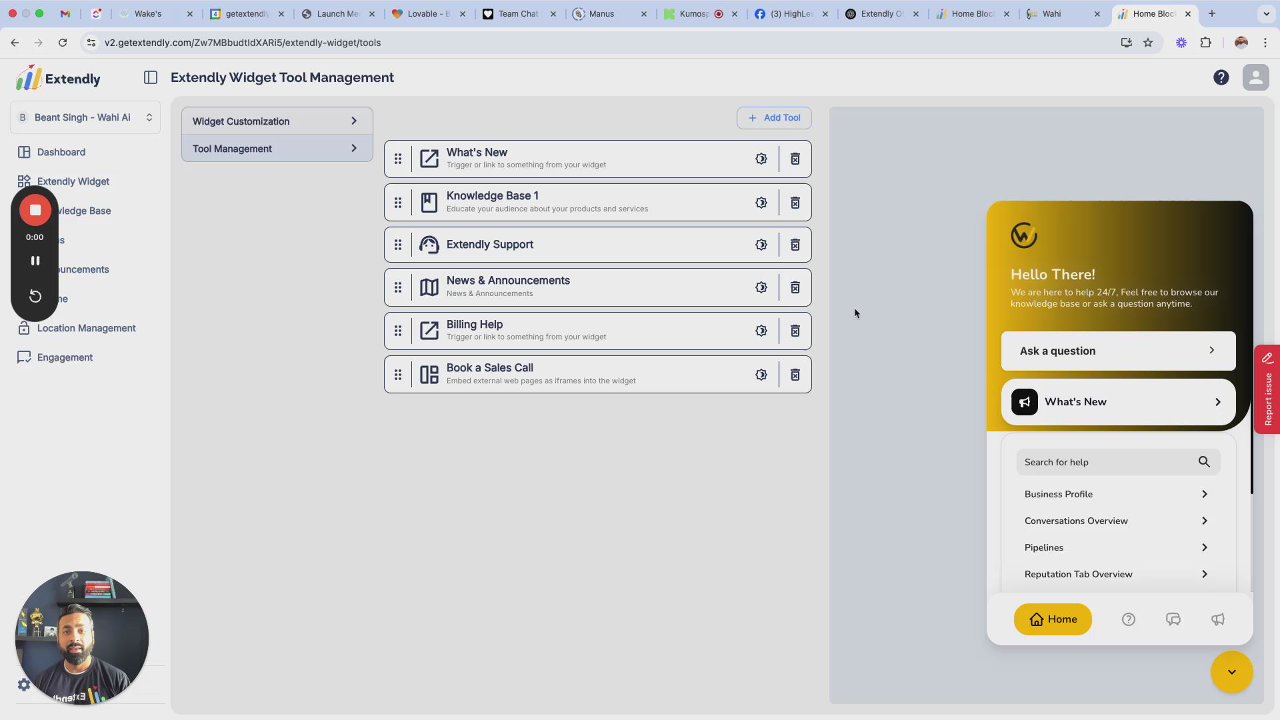Open the help question mark icon

coord(1221,77)
